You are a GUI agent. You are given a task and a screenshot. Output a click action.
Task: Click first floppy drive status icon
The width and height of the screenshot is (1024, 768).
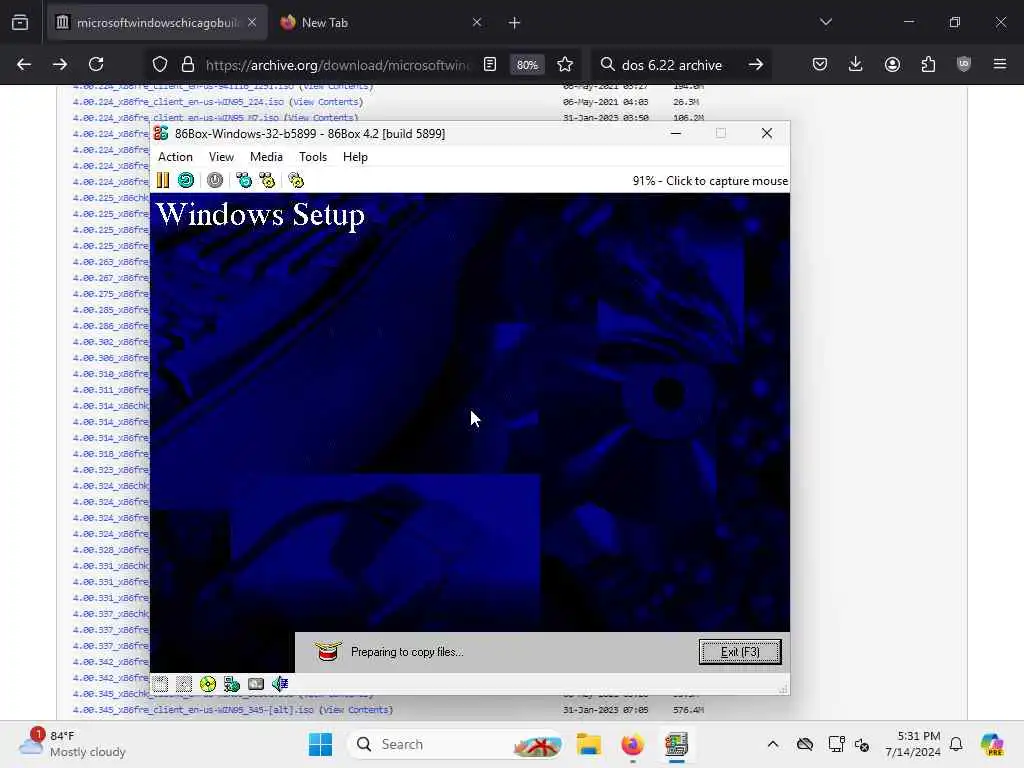[x=161, y=684]
